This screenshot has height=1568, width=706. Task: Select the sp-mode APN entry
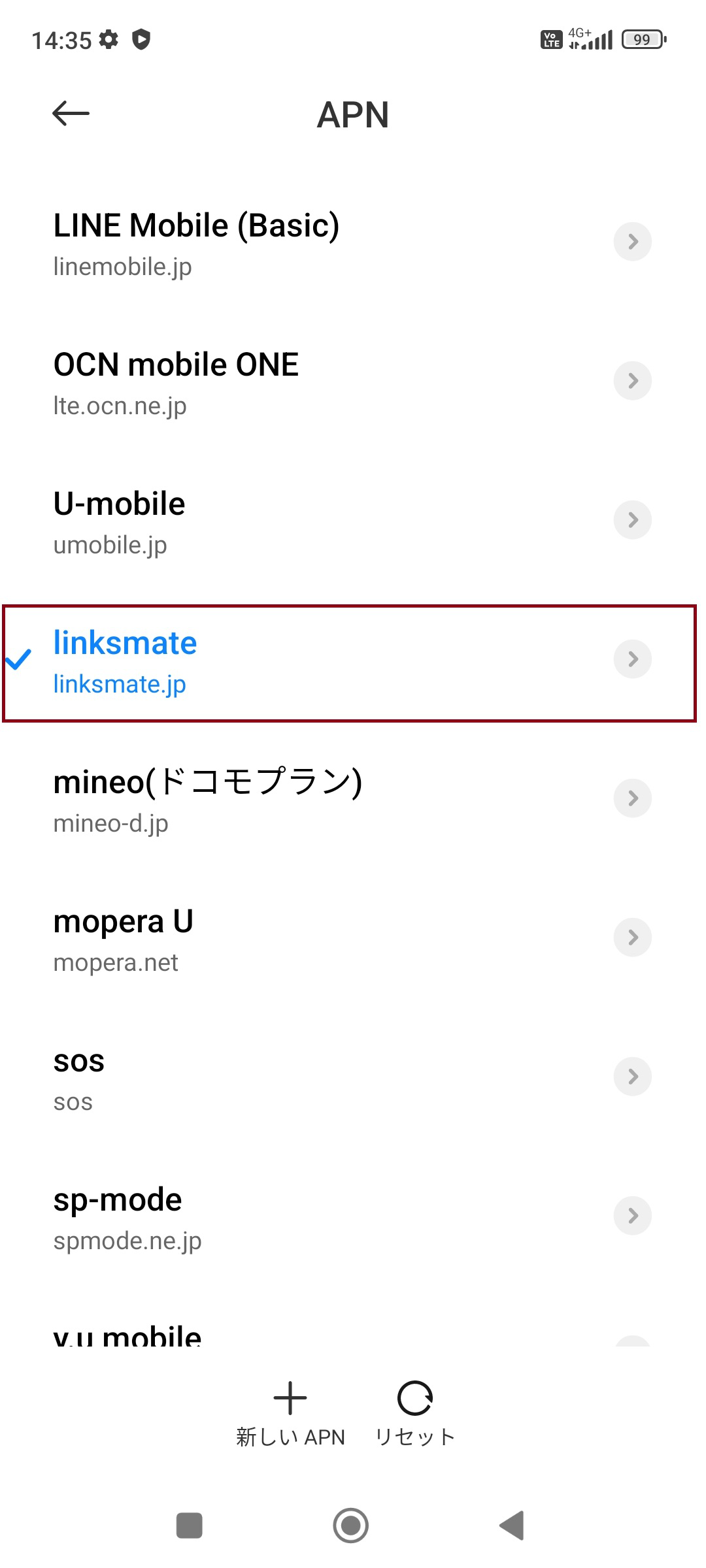pyautogui.click(x=261, y=1215)
